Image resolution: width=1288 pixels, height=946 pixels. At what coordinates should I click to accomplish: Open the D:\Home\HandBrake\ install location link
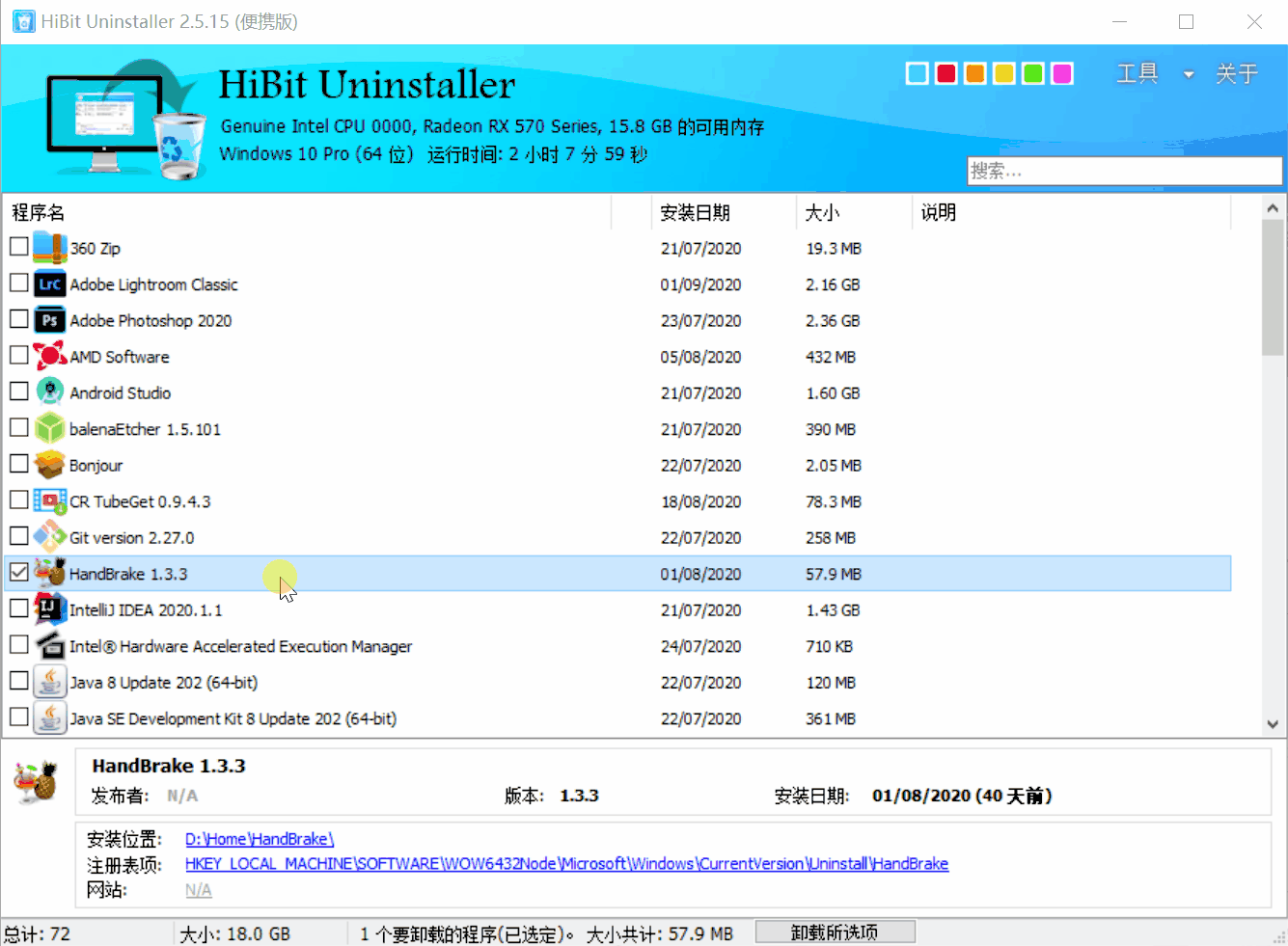259,838
